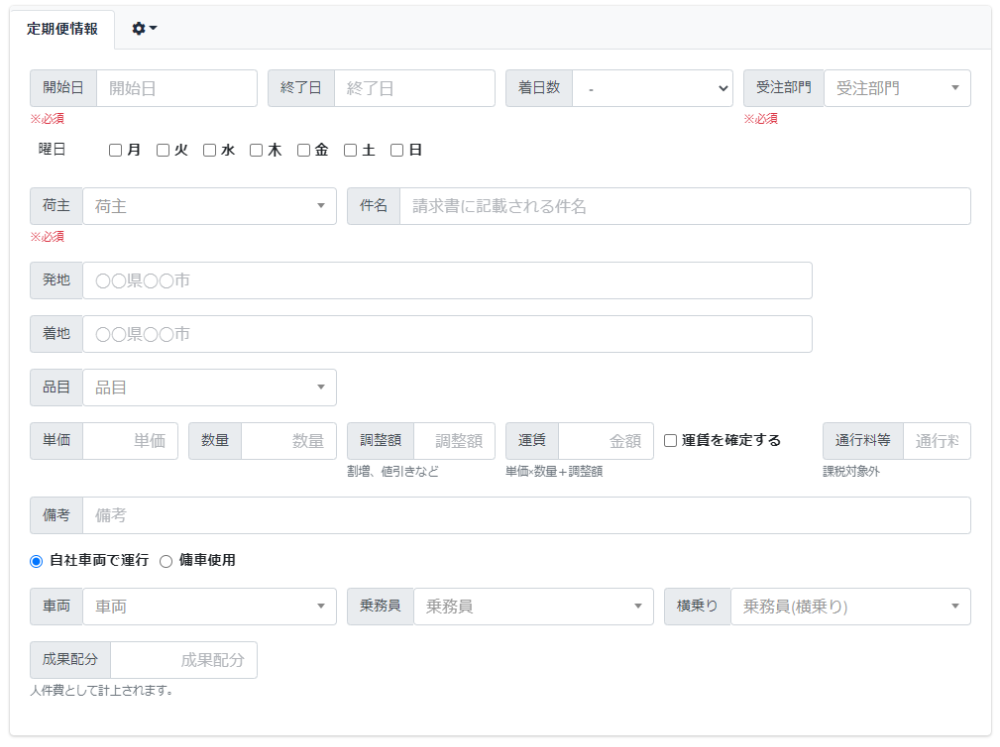Select the 自社車両で運行 radio button
Viewport: 1000px width, 747px height.
click(x=37, y=561)
